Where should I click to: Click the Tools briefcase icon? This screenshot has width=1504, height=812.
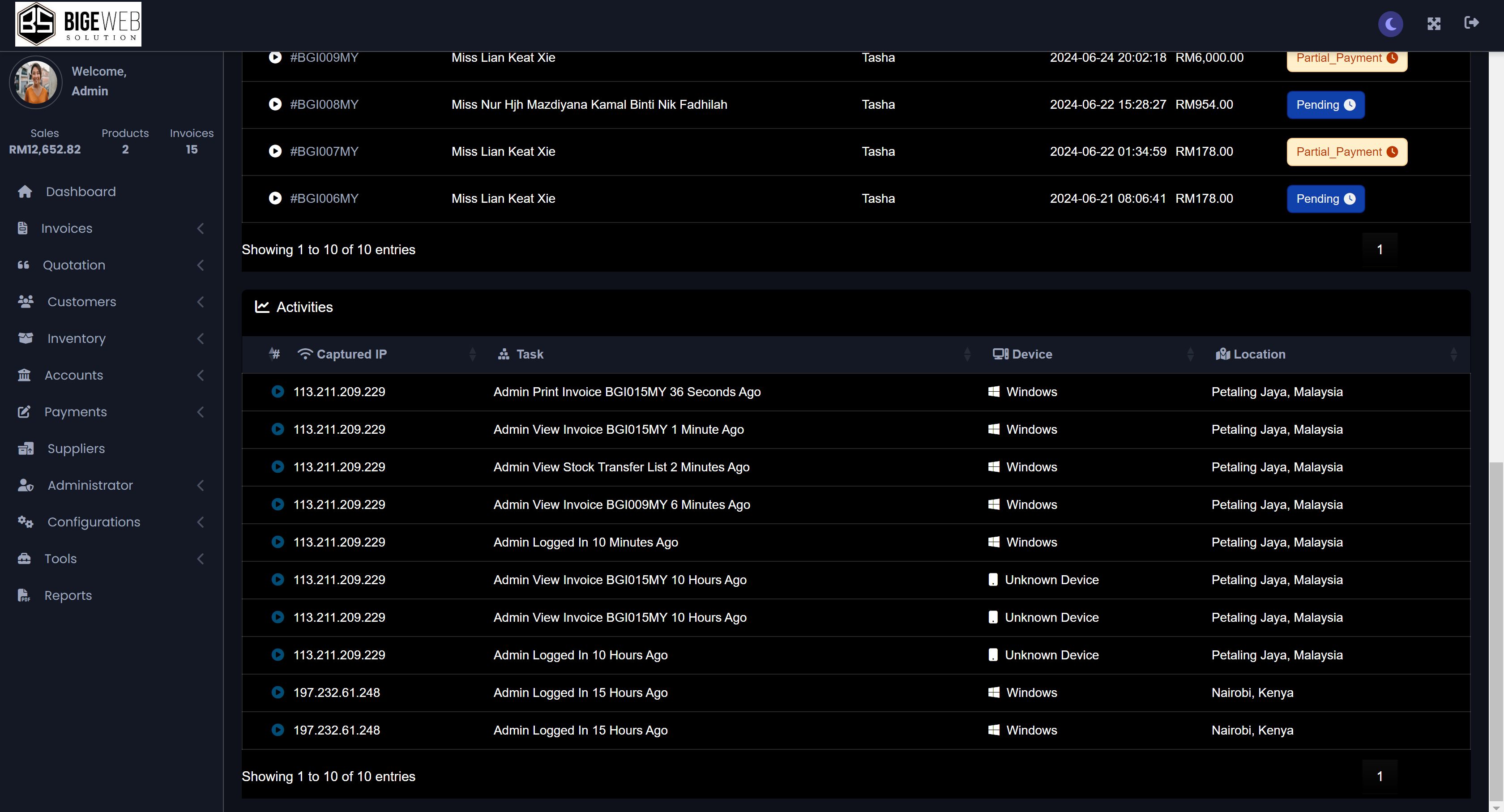[24, 559]
